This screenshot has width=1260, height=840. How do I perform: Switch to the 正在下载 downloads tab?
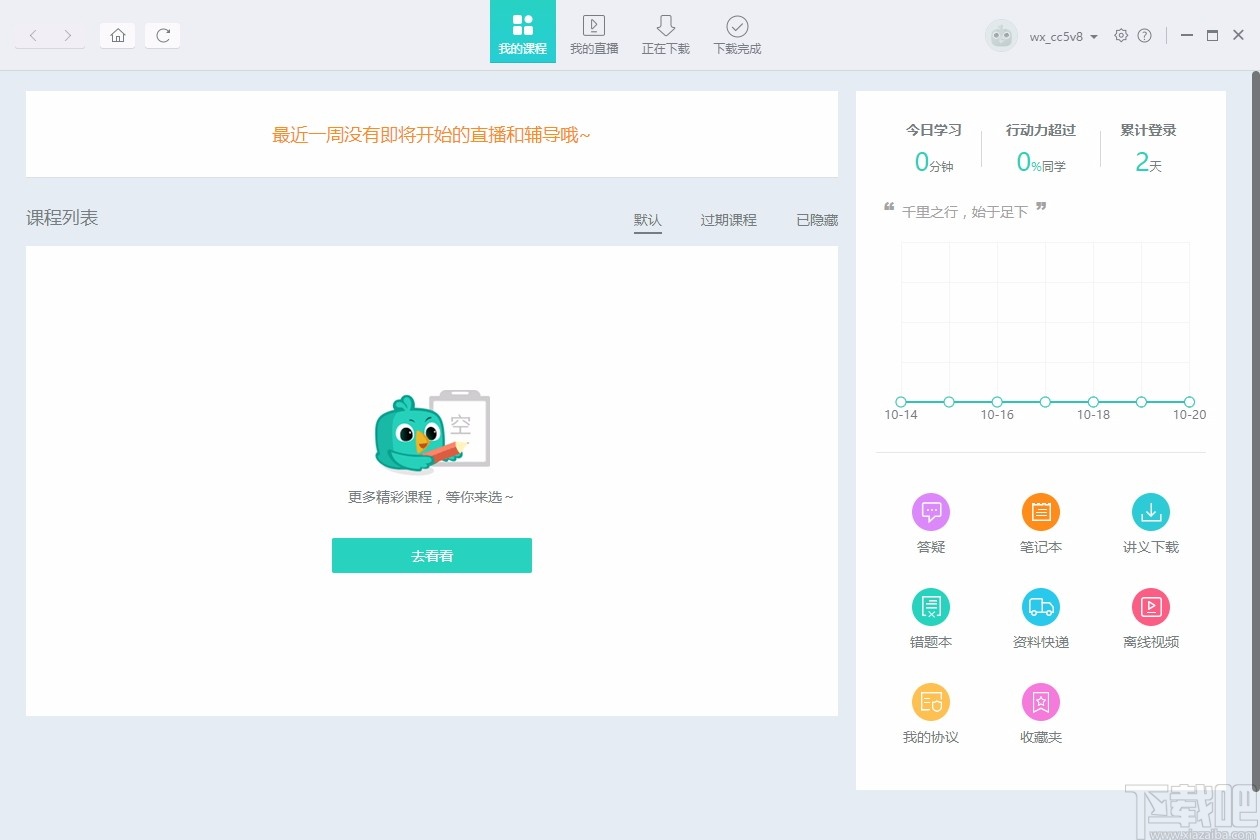(665, 32)
